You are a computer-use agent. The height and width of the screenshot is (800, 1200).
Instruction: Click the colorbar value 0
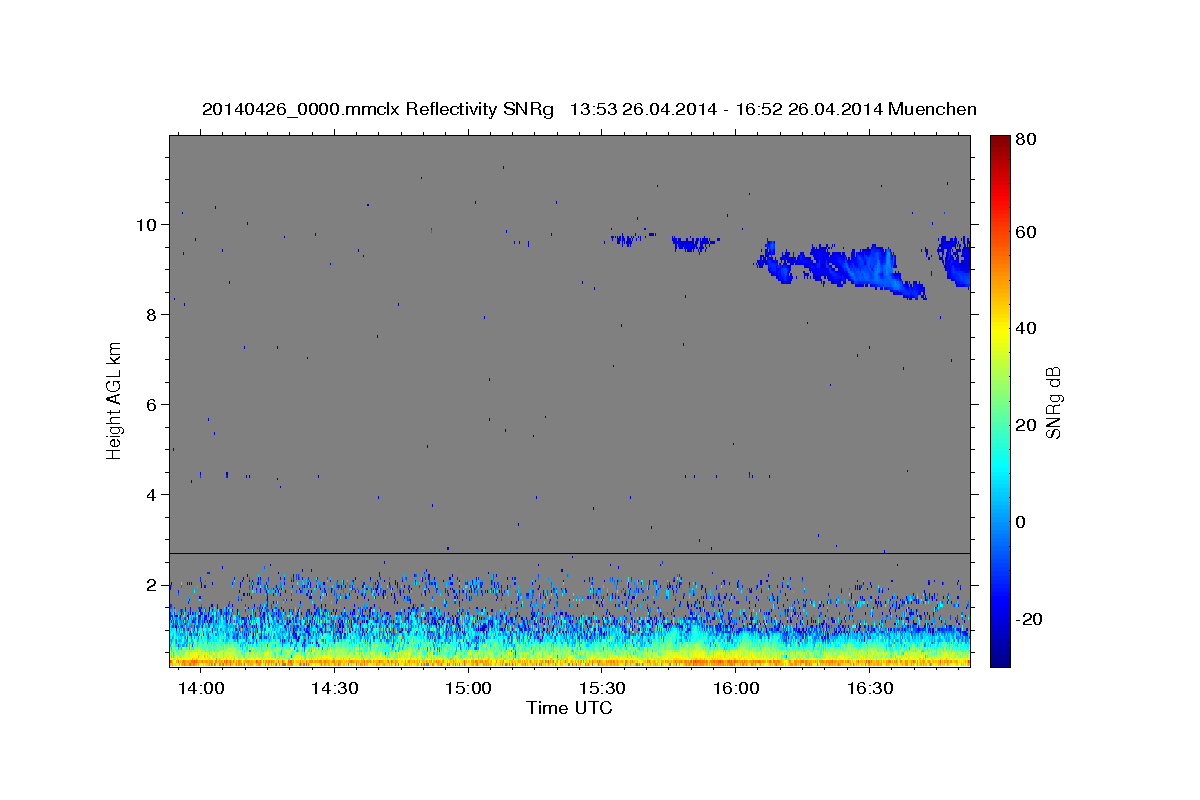pyautogui.click(x=1021, y=522)
